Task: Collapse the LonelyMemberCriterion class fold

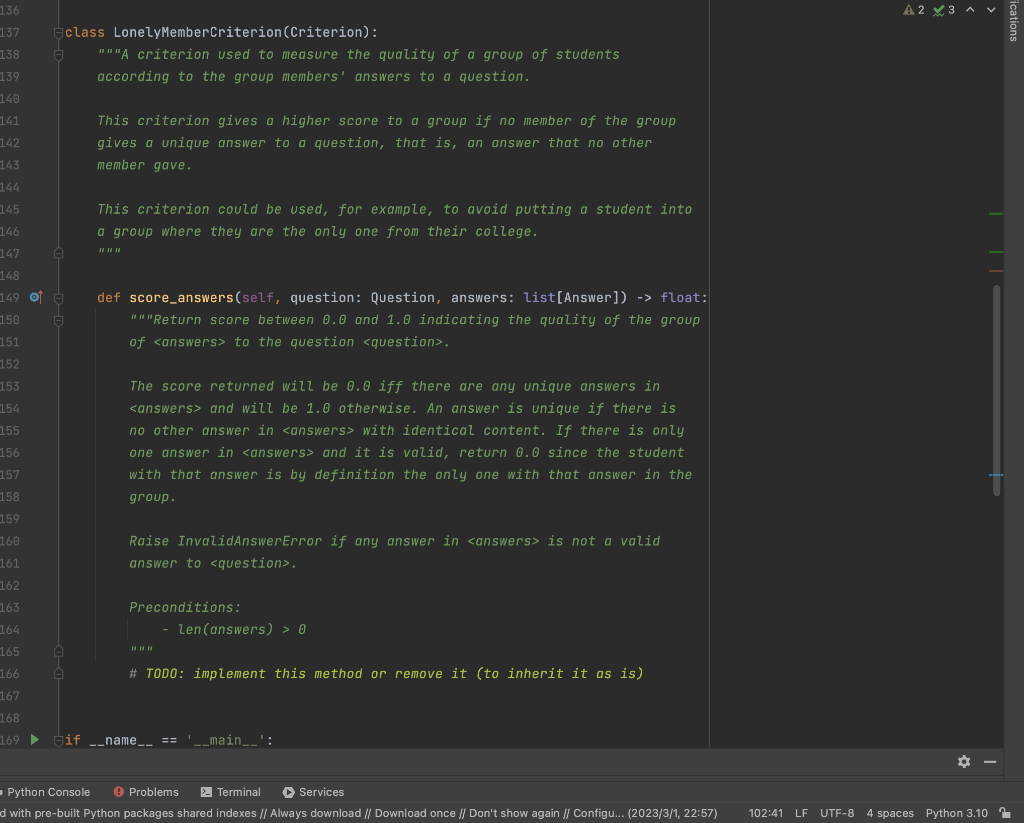Action: tap(58, 33)
